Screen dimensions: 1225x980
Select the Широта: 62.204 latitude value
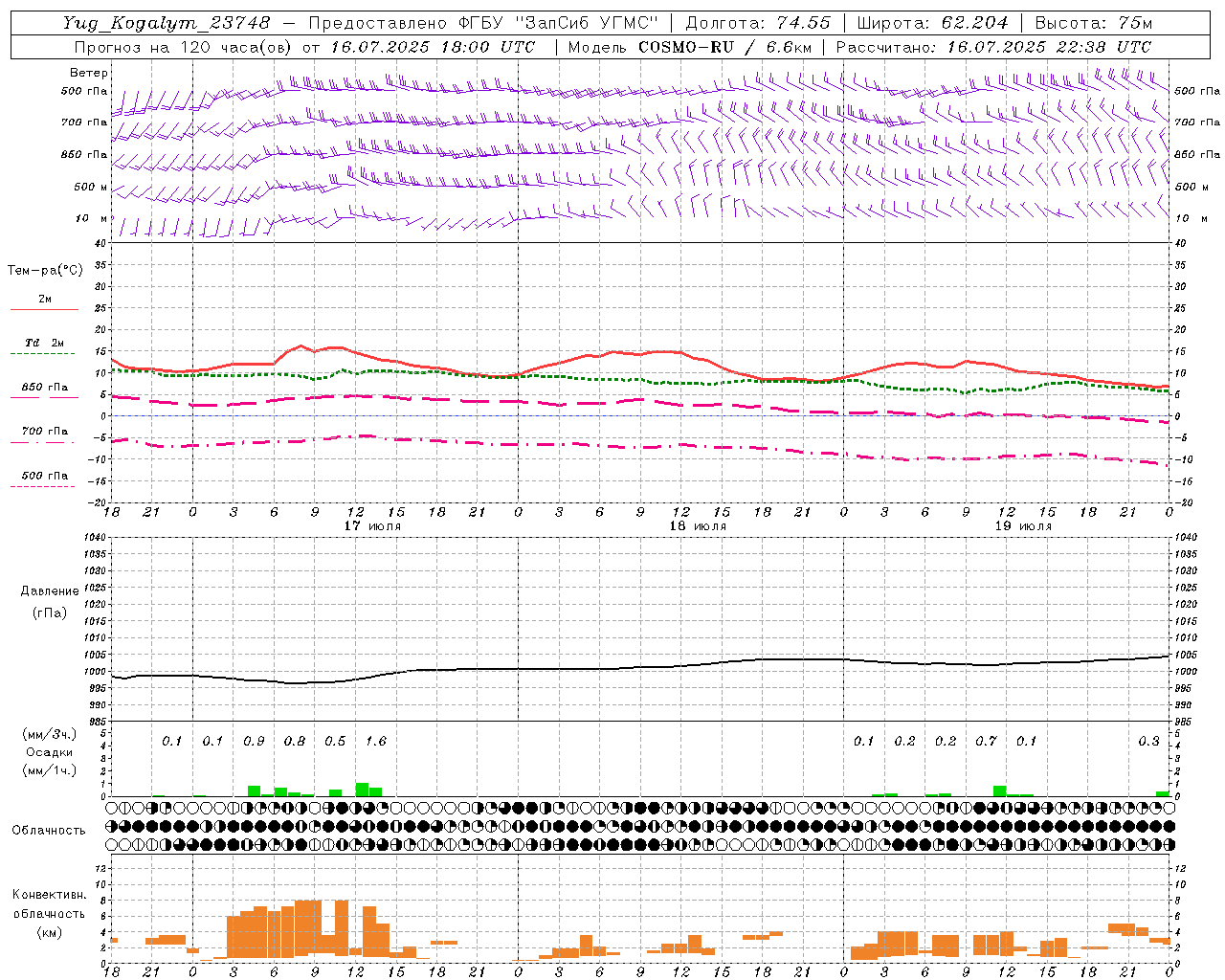[933, 23]
